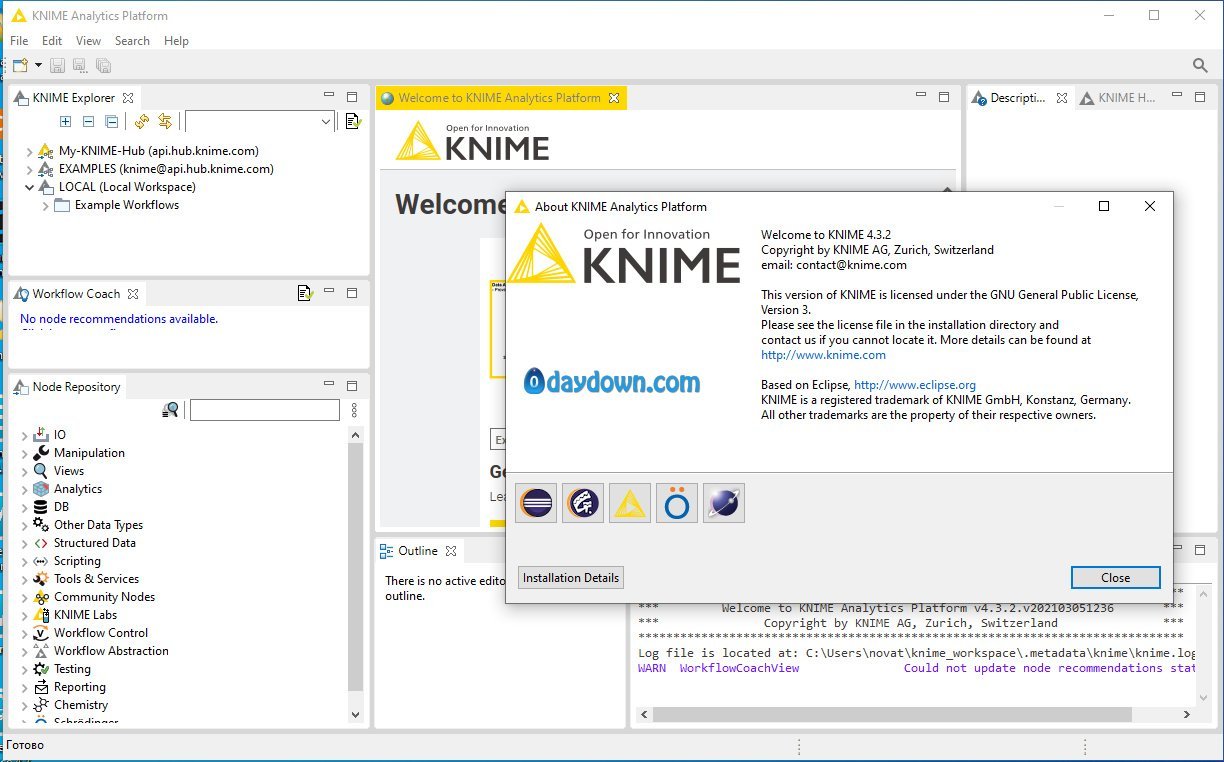The width and height of the screenshot is (1224, 762).
Task: Click the minus-box Collapse icon in KNIME Explorer
Action: (88, 121)
